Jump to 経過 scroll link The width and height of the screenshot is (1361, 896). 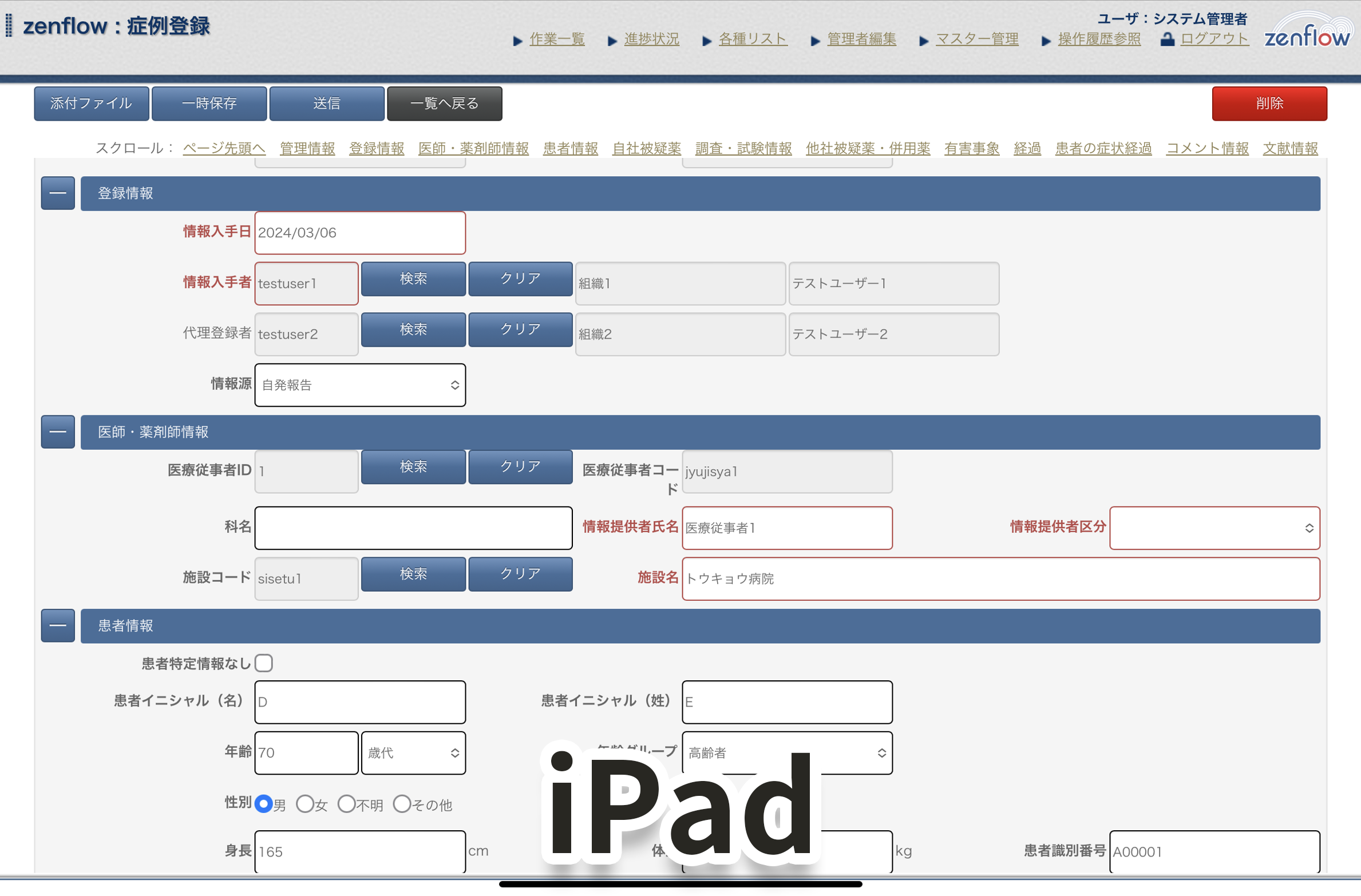point(1027,148)
